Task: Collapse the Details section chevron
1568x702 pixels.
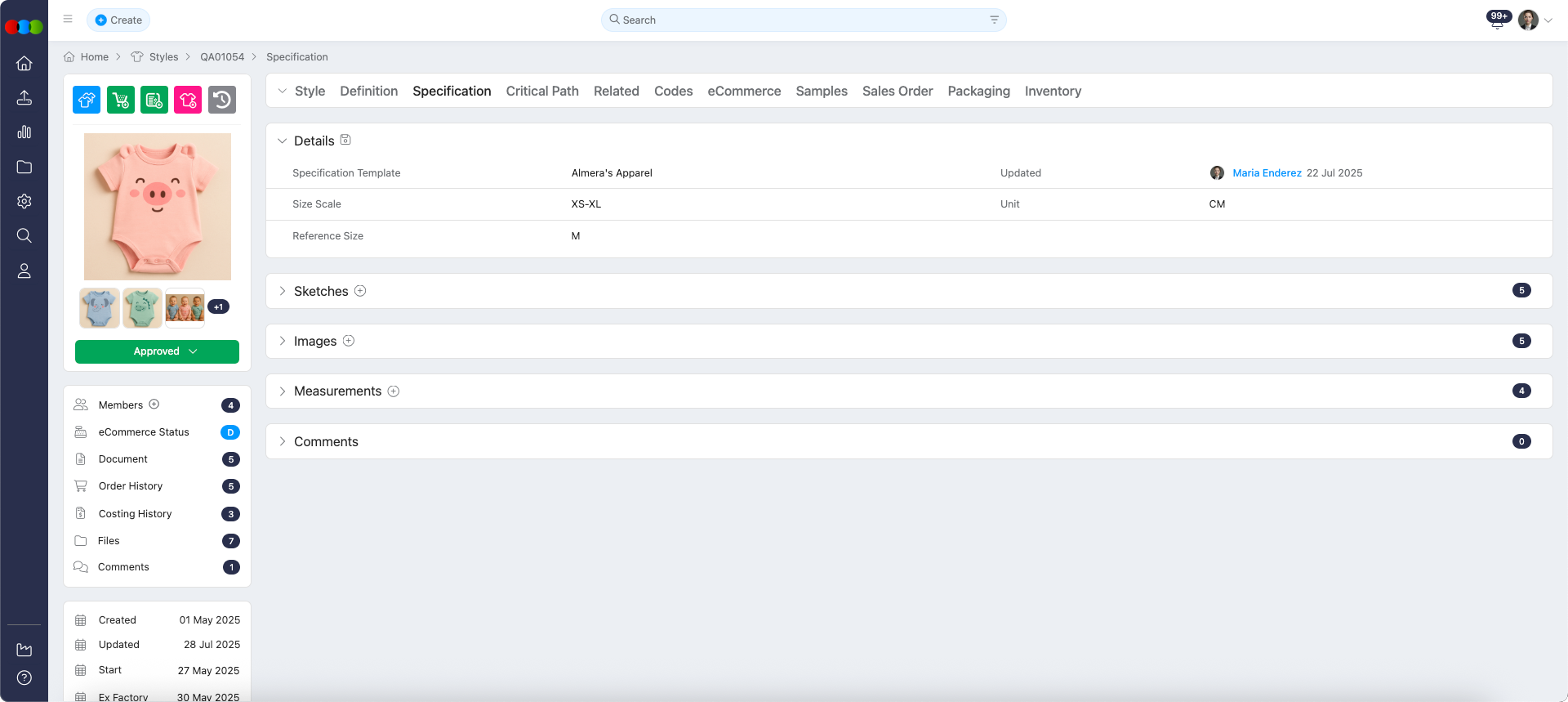Action: tap(283, 141)
